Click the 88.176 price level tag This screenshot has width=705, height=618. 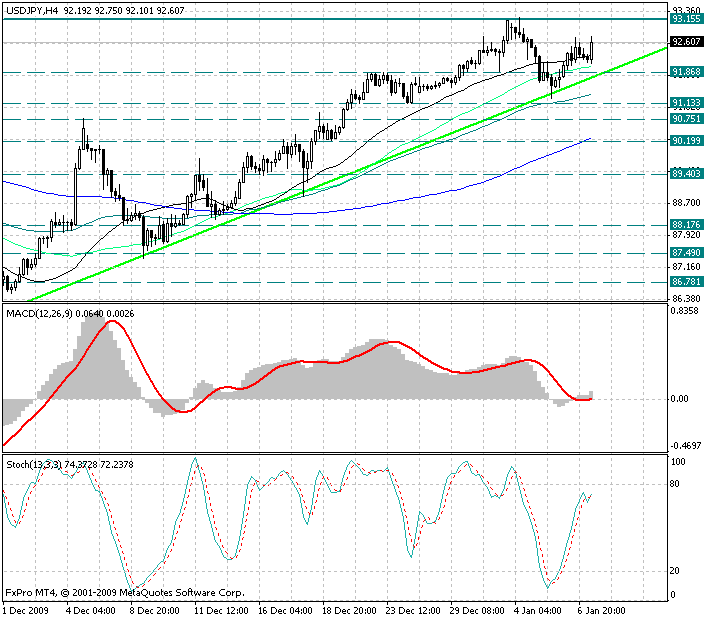[x=685, y=224]
